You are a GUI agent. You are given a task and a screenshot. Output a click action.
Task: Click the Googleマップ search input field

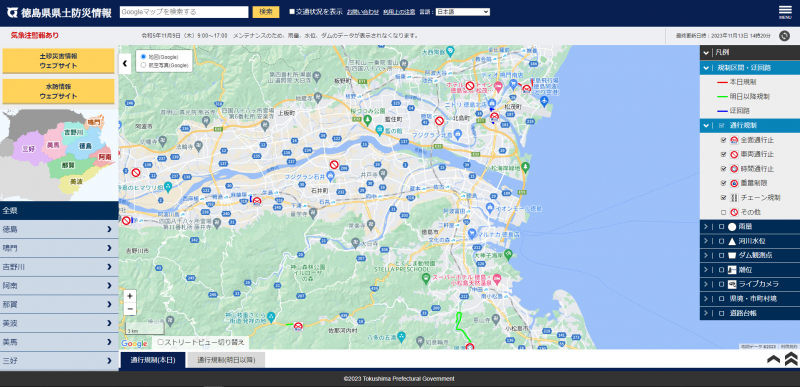[184, 12]
